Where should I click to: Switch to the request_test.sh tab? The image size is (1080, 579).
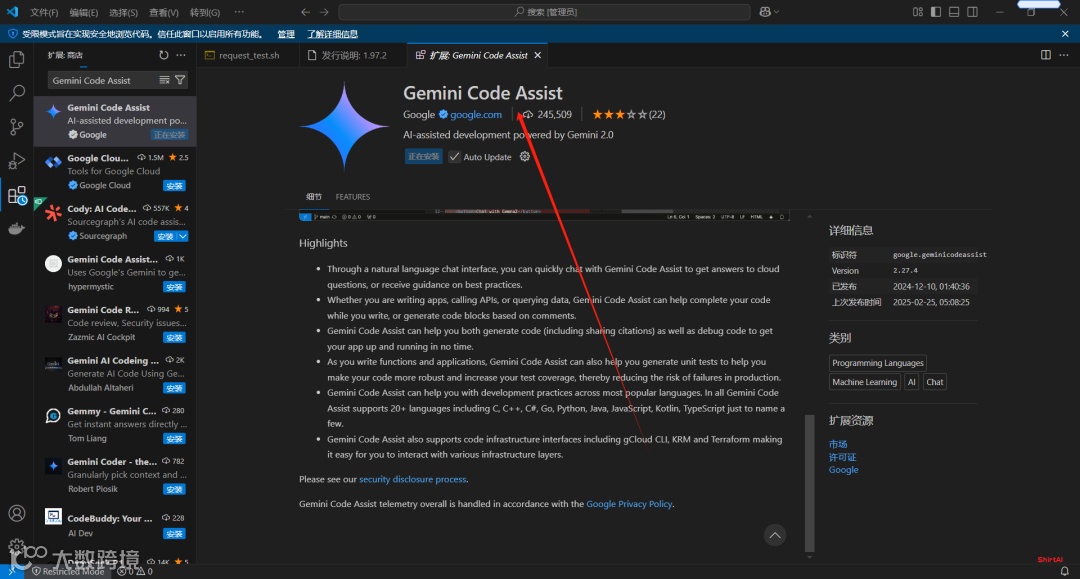click(248, 55)
